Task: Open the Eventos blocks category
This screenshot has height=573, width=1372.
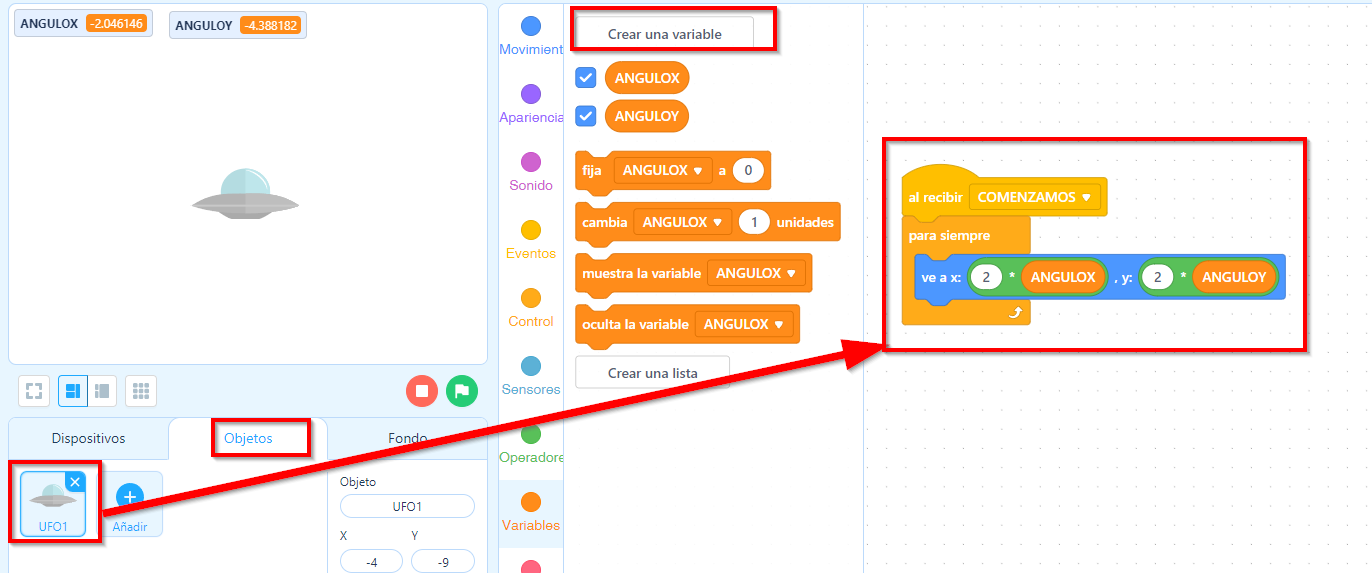Action: (531, 240)
